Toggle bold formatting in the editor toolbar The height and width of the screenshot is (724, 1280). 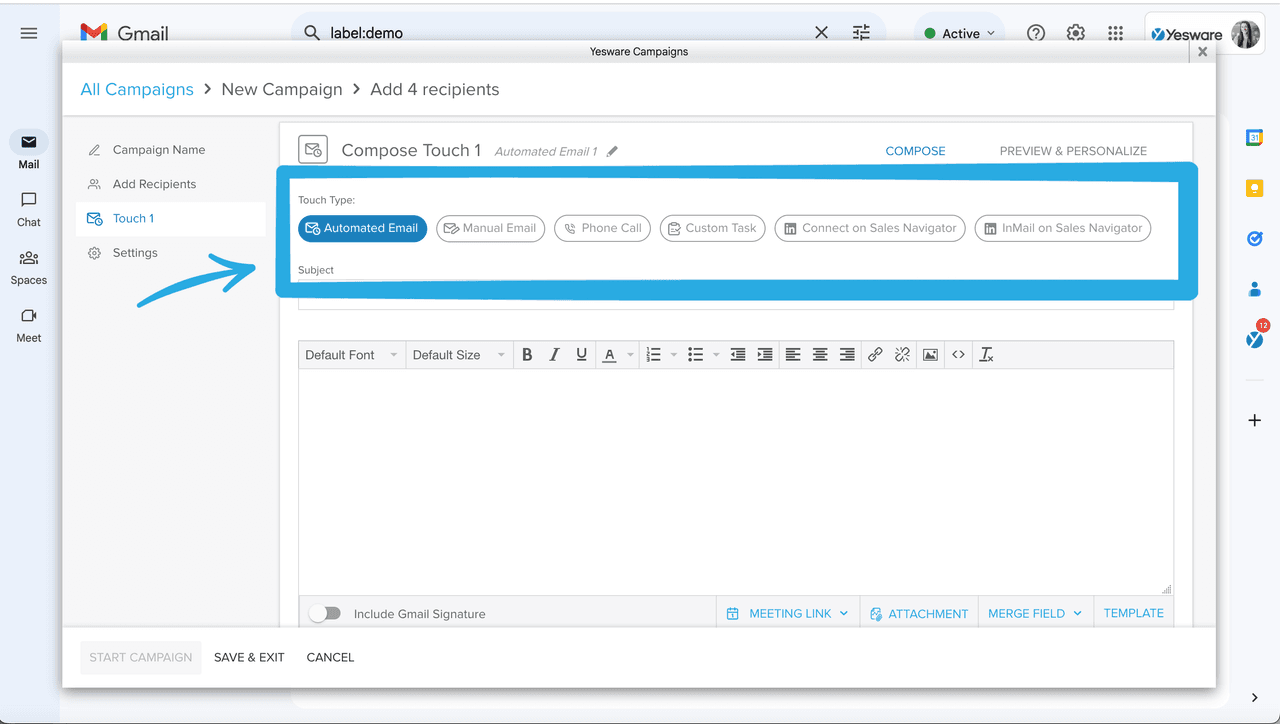click(x=527, y=355)
